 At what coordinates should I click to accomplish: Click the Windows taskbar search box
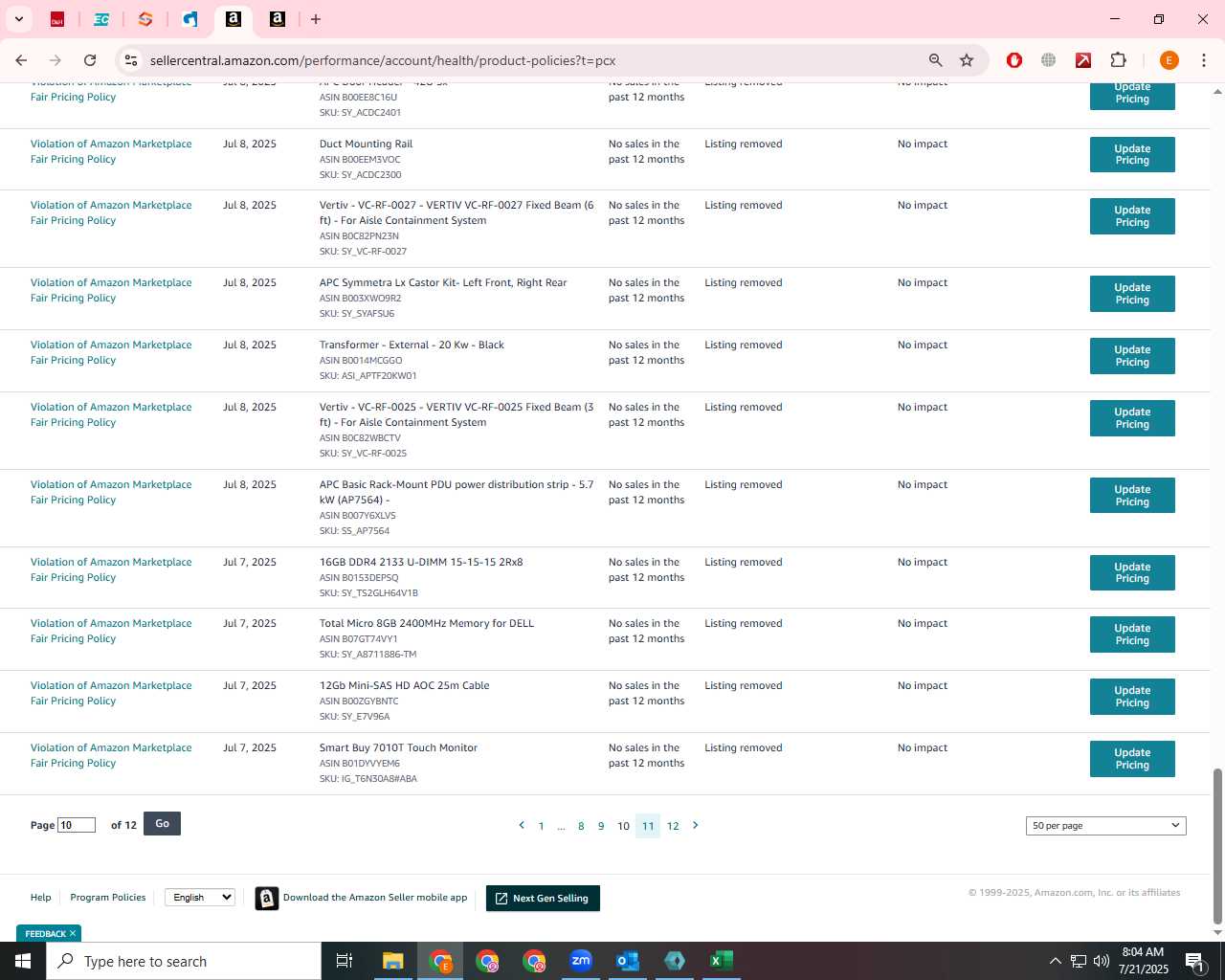point(184,961)
